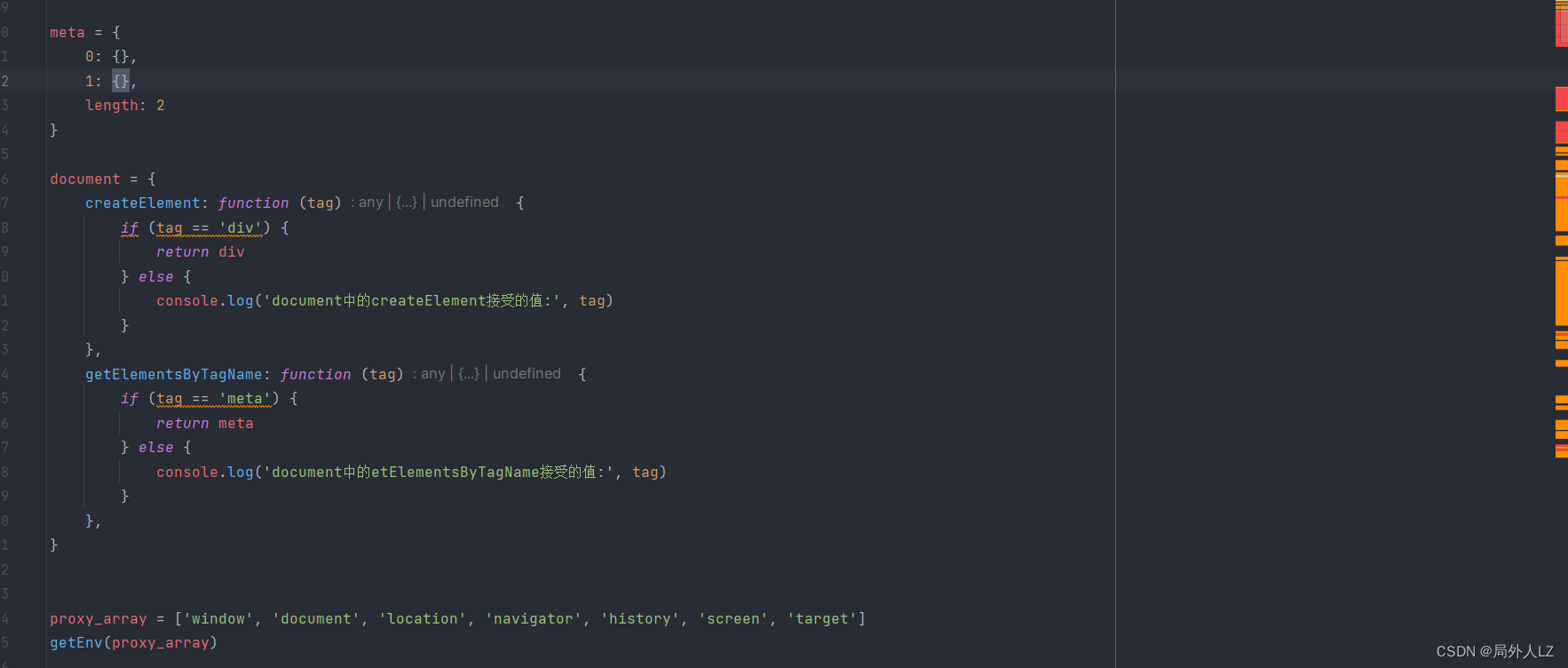Click the '{...}' type hint on getElementsByTagName line

click(x=469, y=374)
